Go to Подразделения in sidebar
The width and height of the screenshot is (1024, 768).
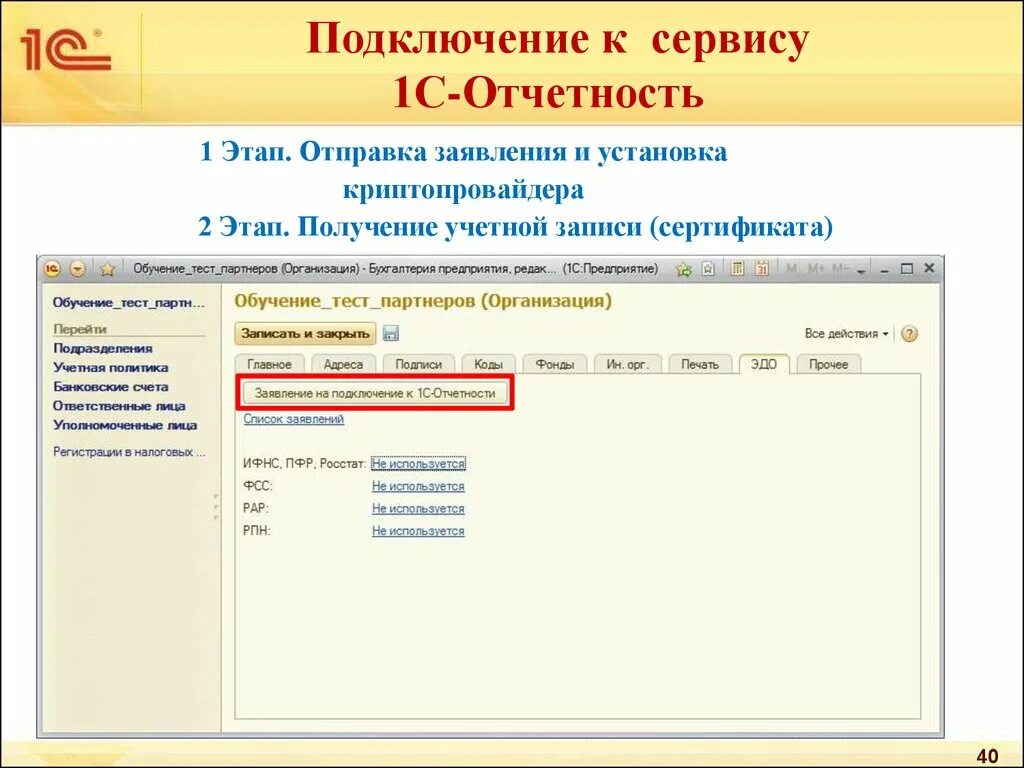pos(103,348)
